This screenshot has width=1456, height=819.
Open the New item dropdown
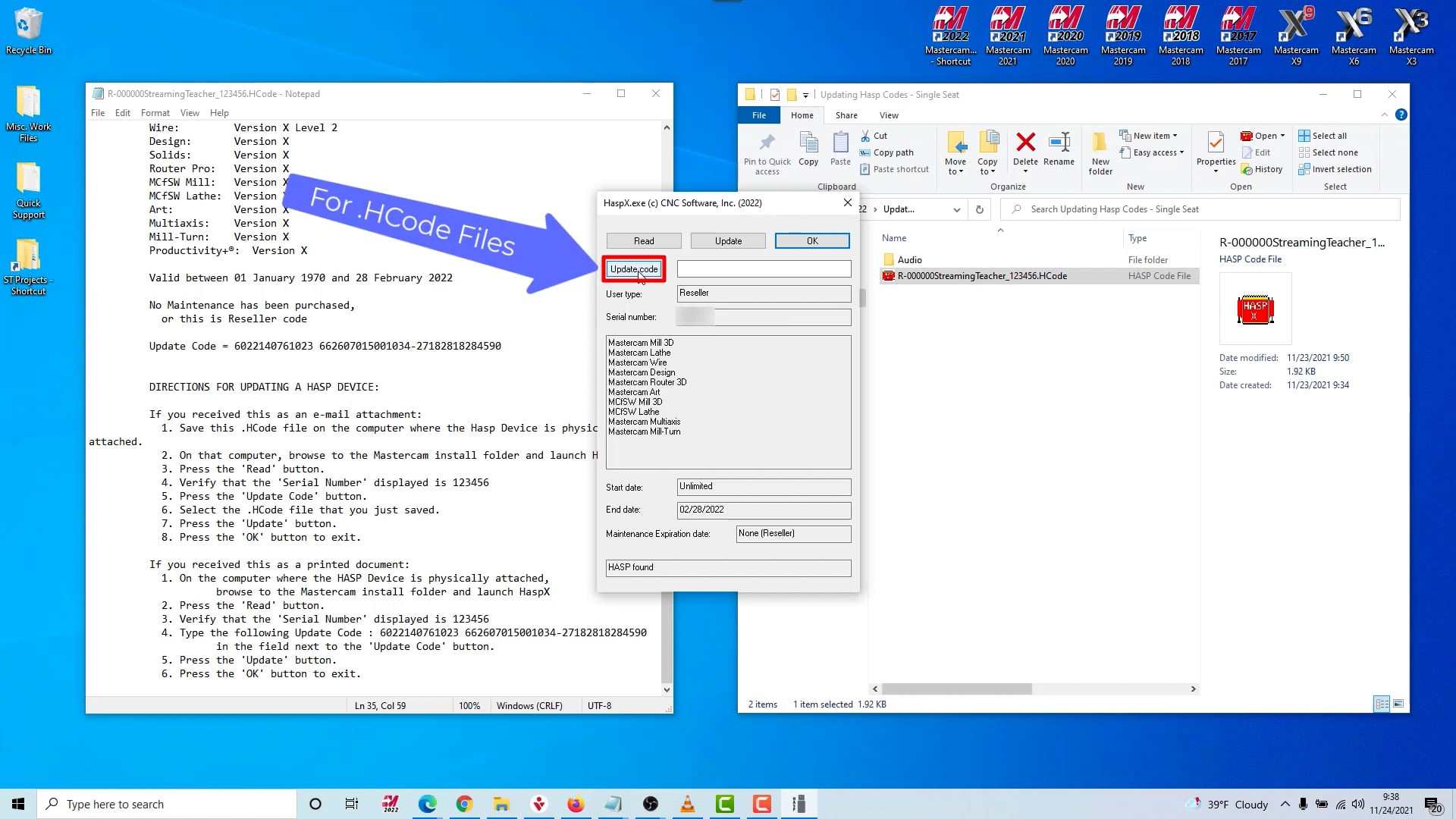[1148, 136]
